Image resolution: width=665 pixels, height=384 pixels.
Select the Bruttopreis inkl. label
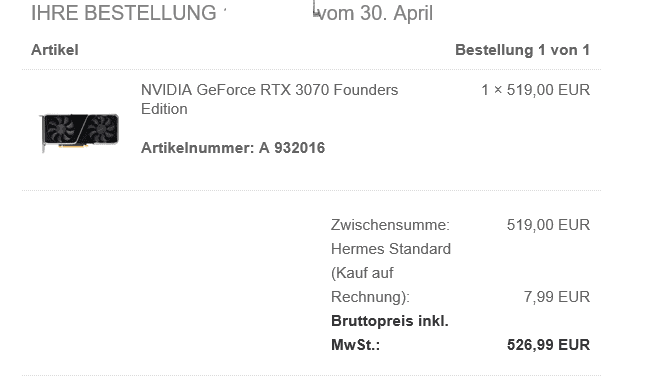(390, 321)
